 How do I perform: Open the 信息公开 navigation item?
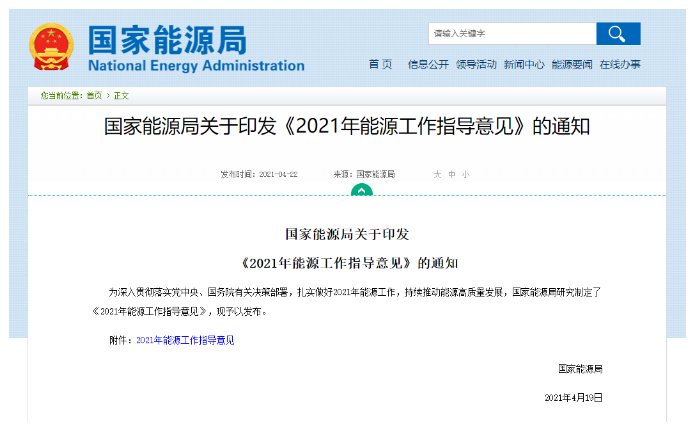pos(428,65)
